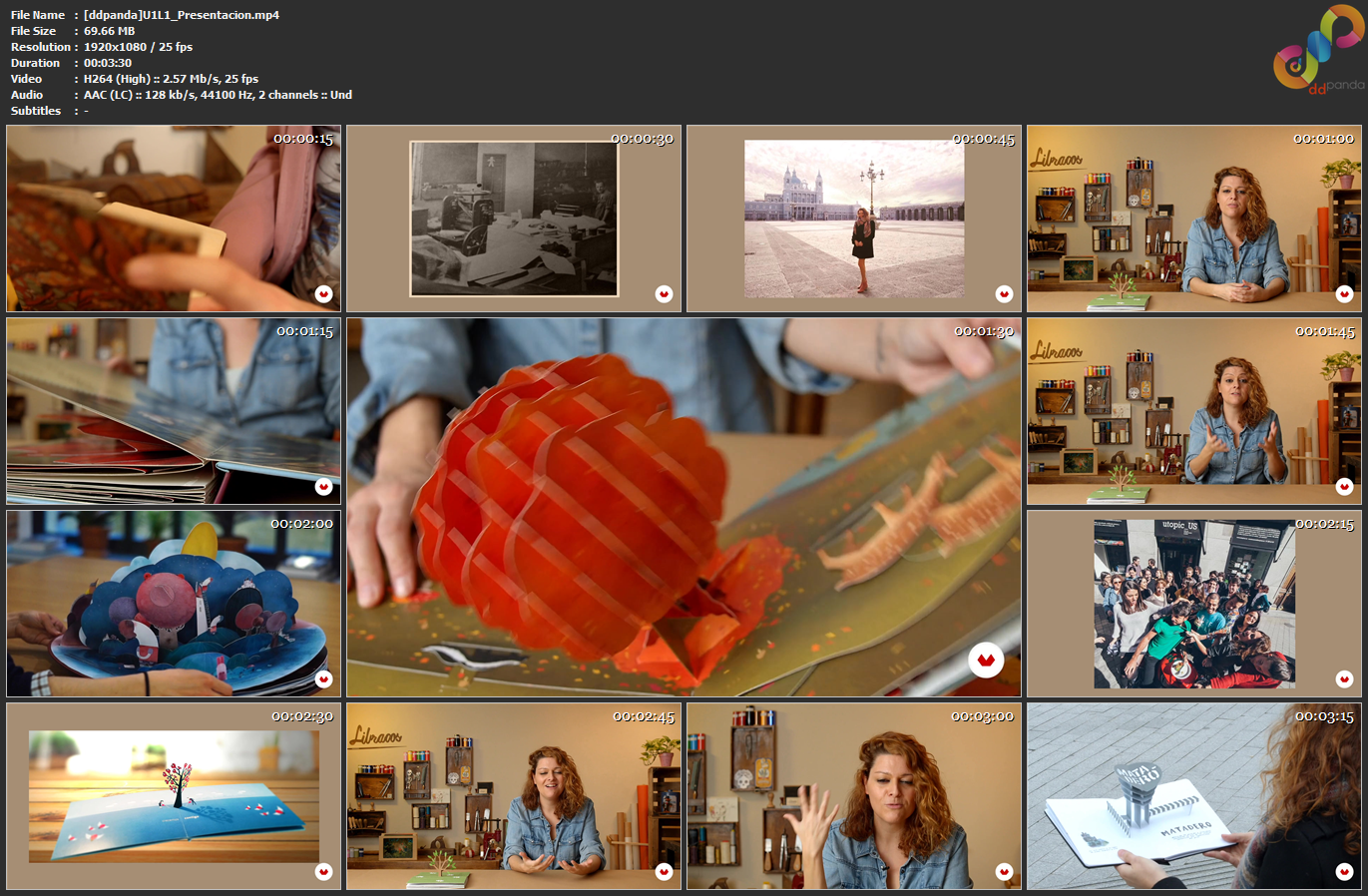The height and width of the screenshot is (896, 1368).
Task: Open the frame of woman before cathedral plaza
Action: [x=854, y=219]
